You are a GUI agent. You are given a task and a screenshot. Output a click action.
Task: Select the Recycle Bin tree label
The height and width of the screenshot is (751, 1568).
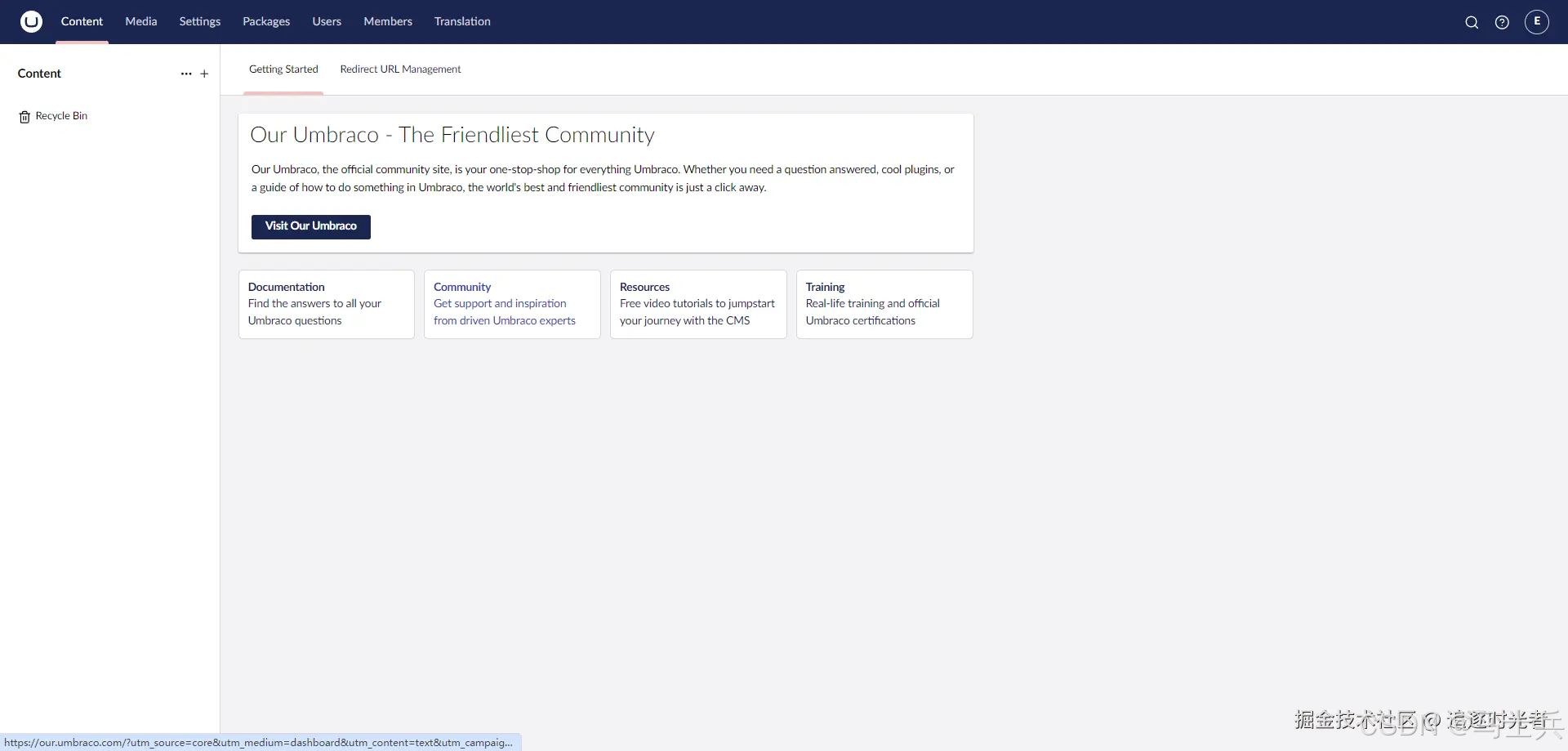click(61, 116)
